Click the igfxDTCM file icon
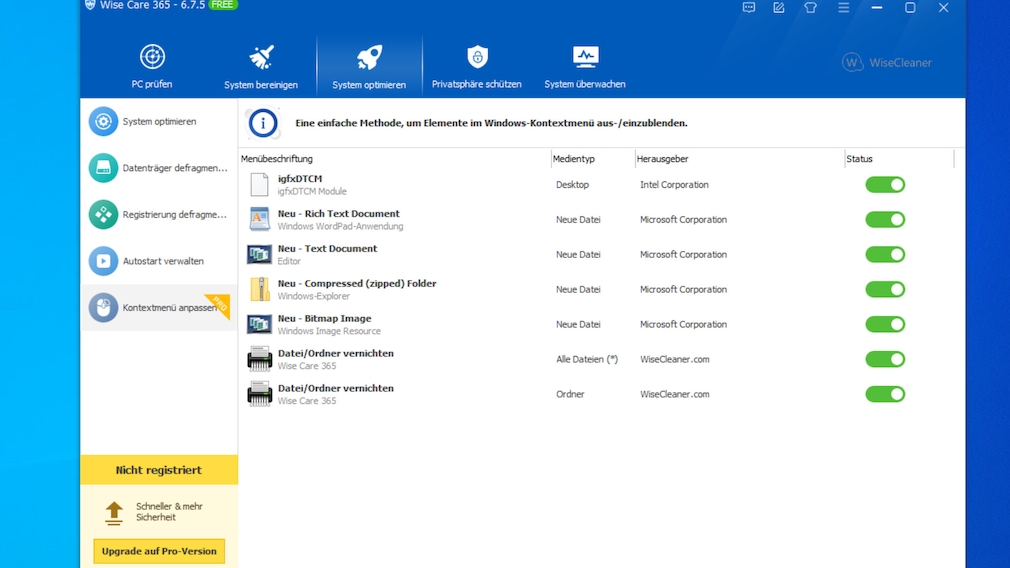The width and height of the screenshot is (1010, 568). (x=260, y=185)
